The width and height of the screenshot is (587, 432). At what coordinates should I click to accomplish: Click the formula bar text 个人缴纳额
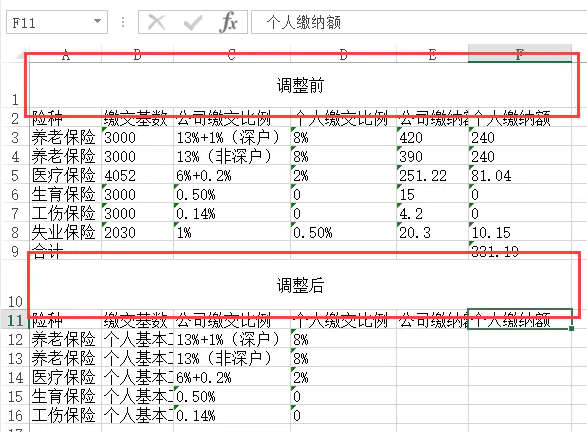pos(304,22)
